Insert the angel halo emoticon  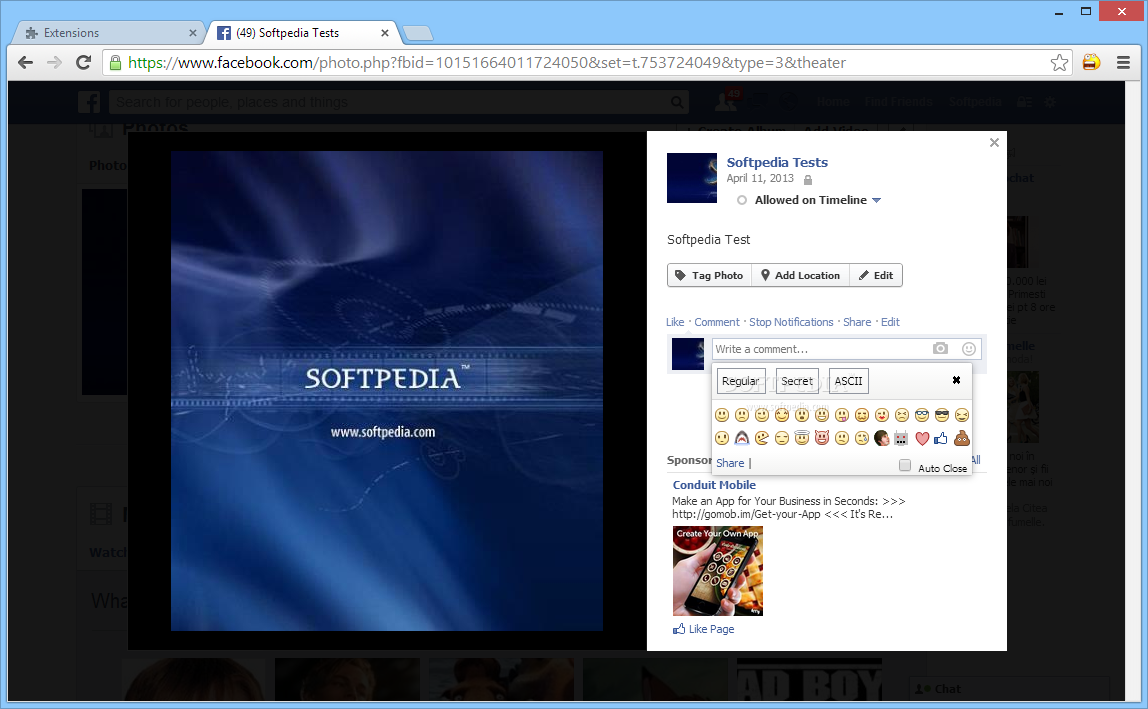[802, 438]
